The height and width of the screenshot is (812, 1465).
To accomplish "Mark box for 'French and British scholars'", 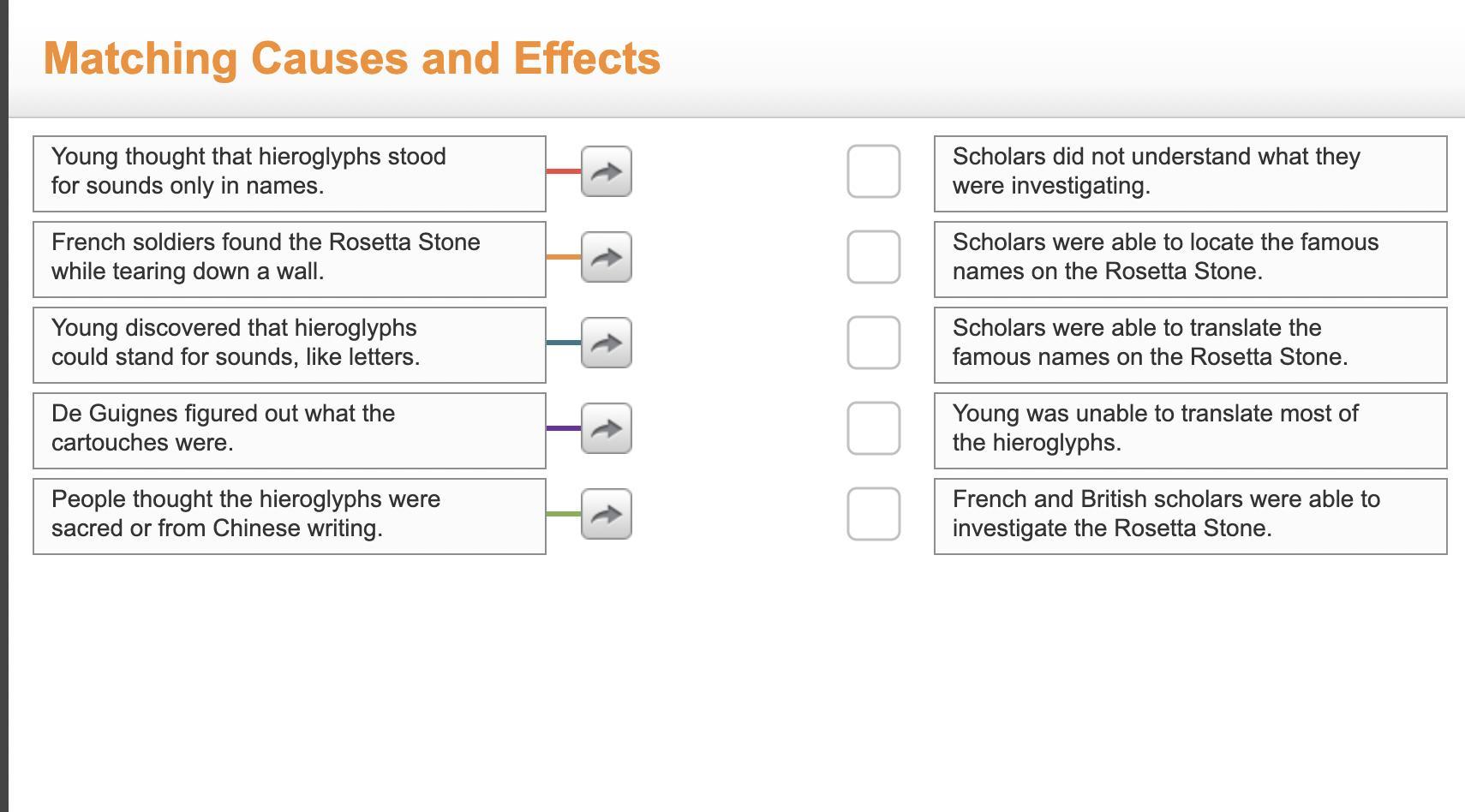I will (x=873, y=514).
